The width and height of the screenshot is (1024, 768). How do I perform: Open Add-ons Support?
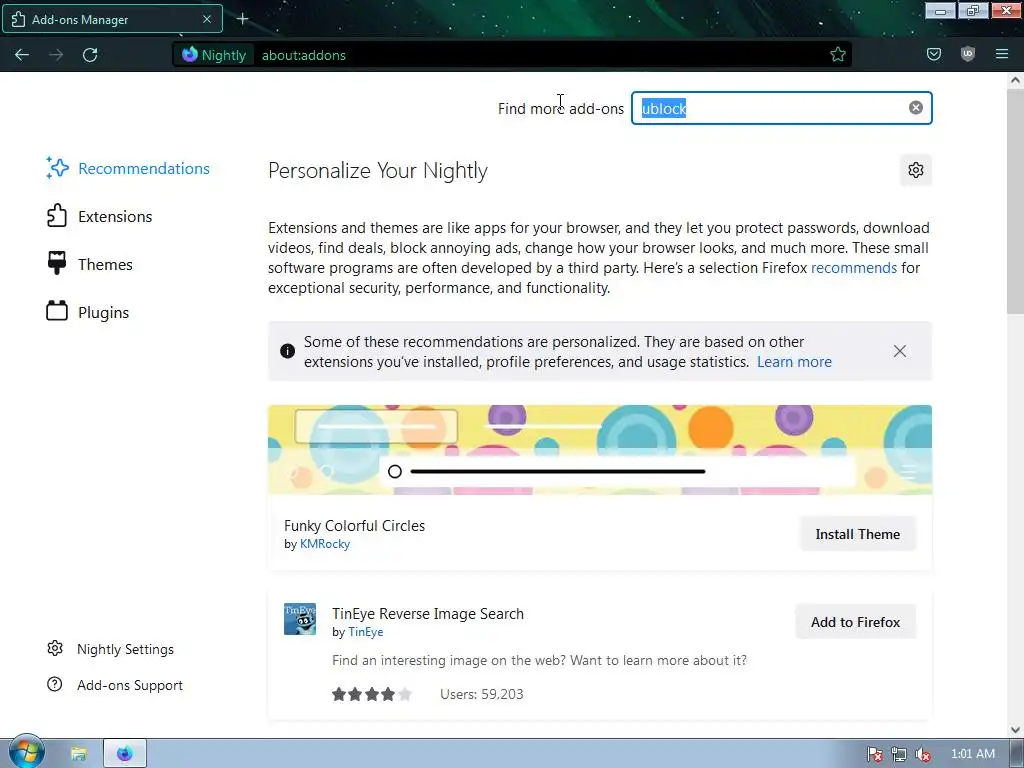(115, 685)
